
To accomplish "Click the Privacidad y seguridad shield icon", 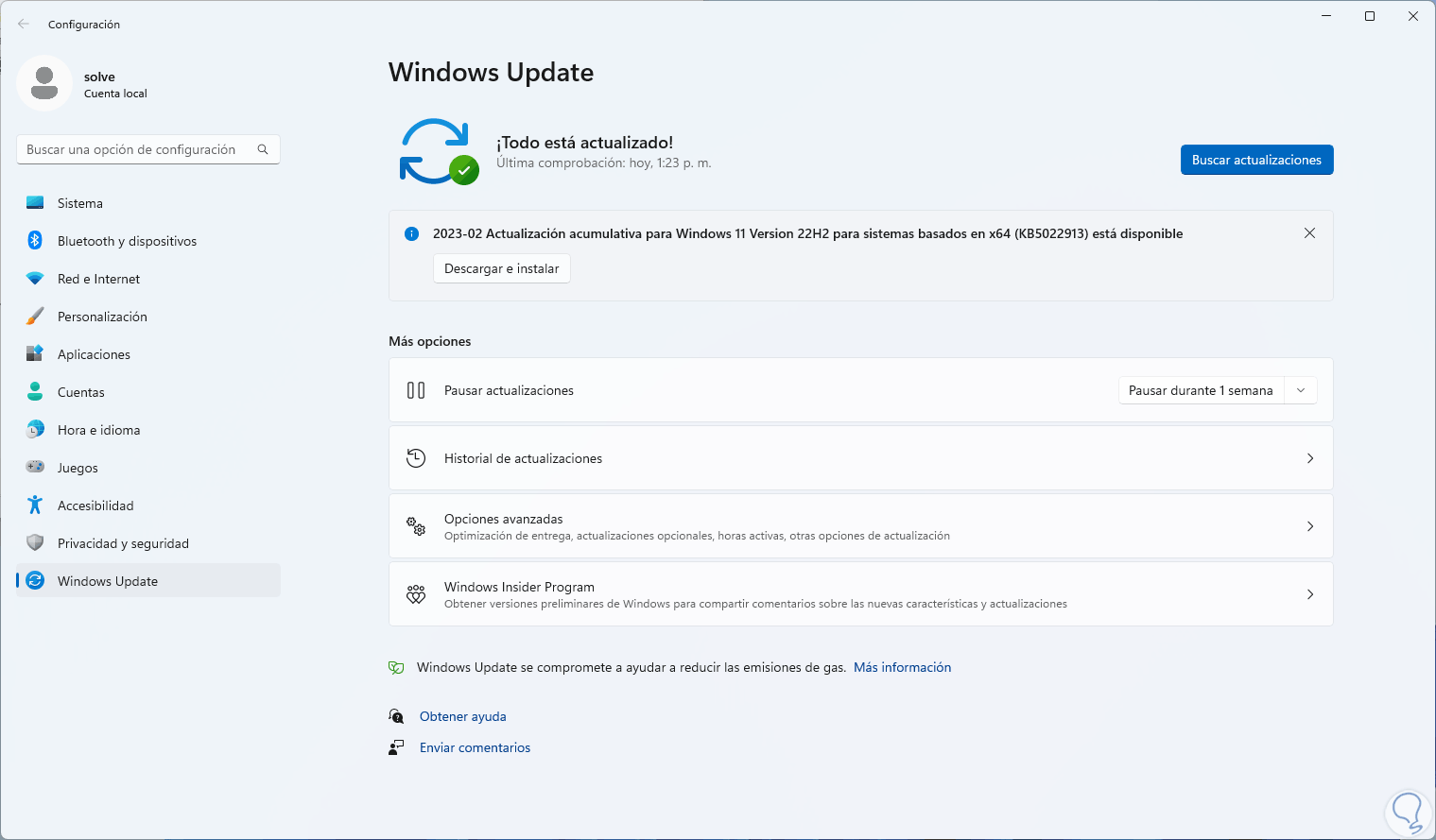I will pos(35,543).
